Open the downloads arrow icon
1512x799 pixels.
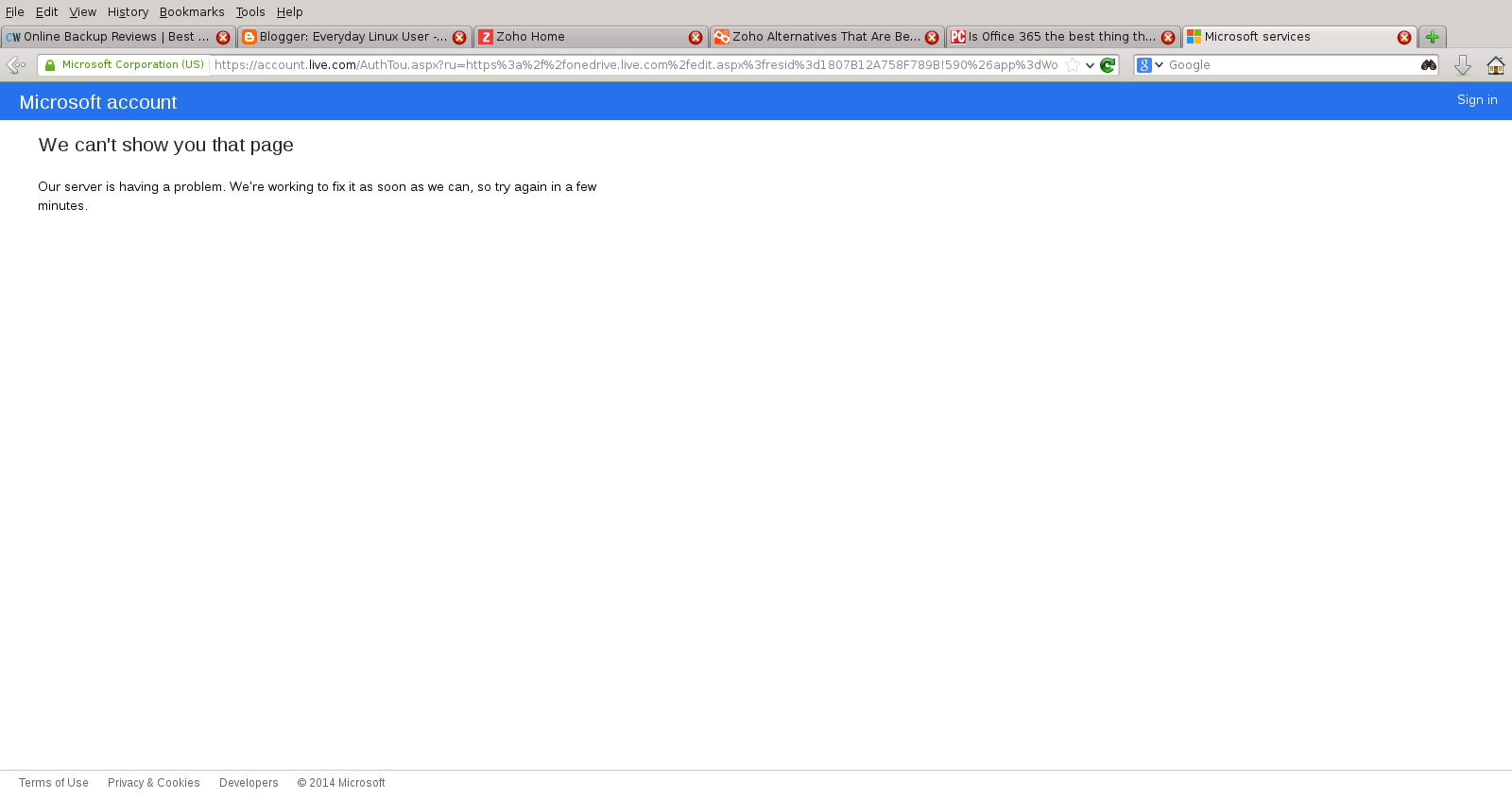pyautogui.click(x=1462, y=65)
